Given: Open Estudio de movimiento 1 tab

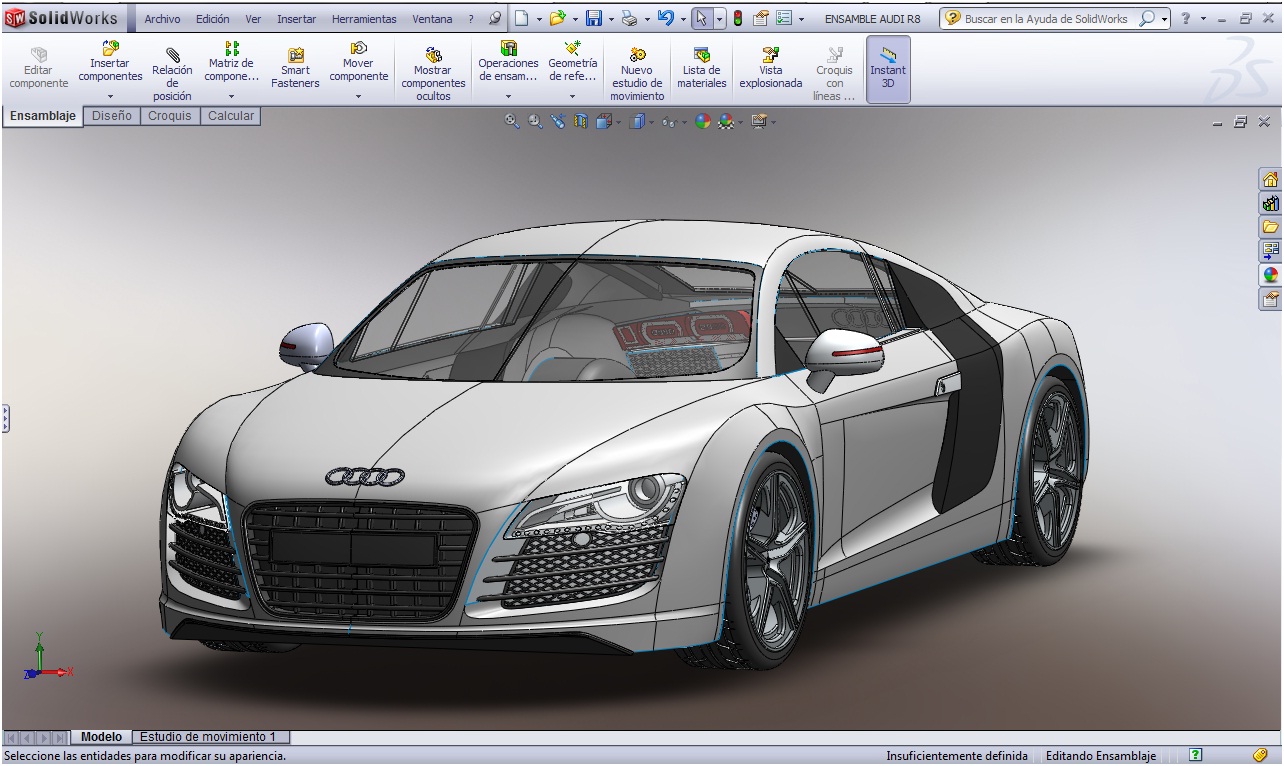Looking at the screenshot, I should 208,737.
